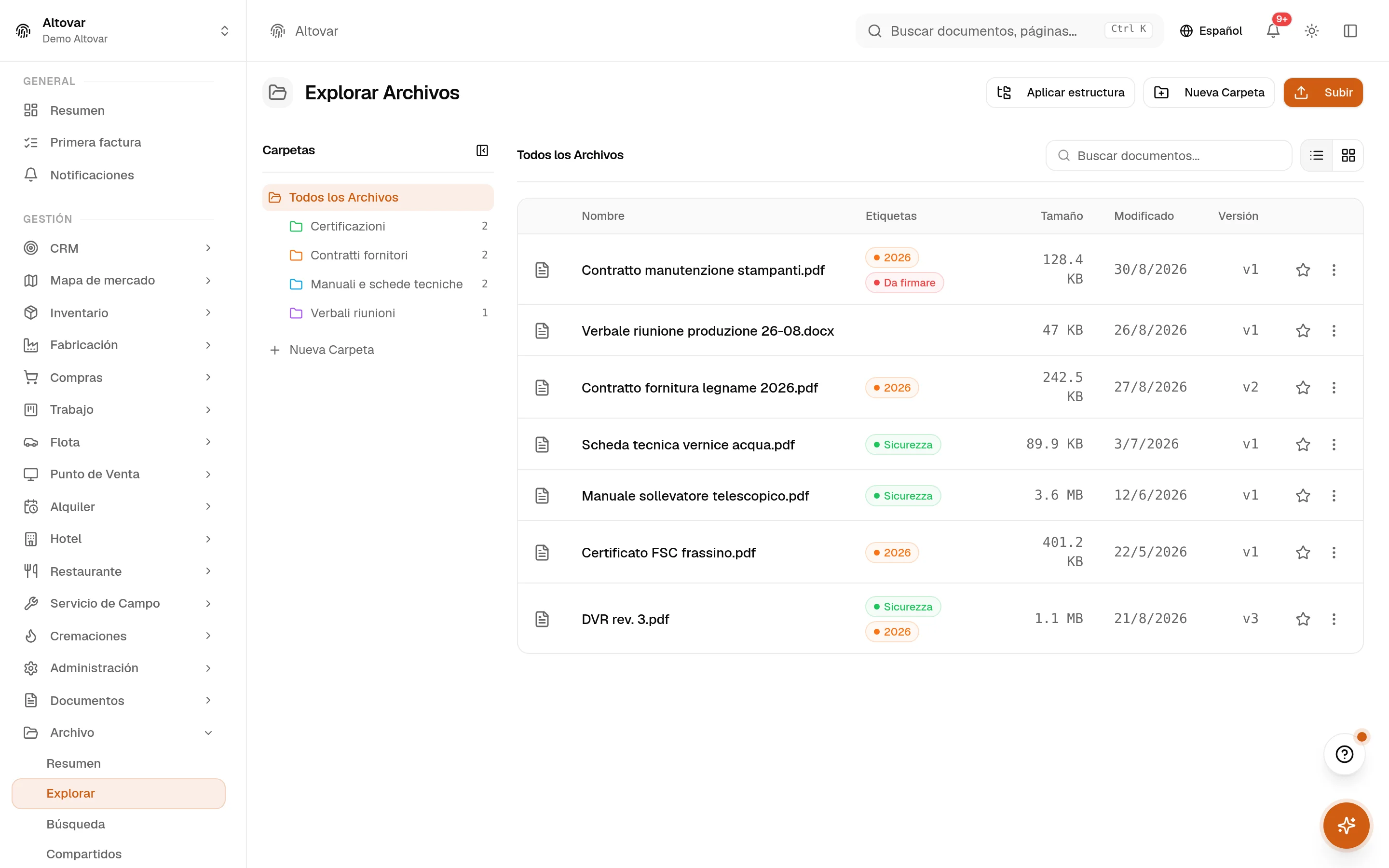This screenshot has height=868, width=1389.
Task: Open the Altovar workspace switcher
Action: [123, 30]
